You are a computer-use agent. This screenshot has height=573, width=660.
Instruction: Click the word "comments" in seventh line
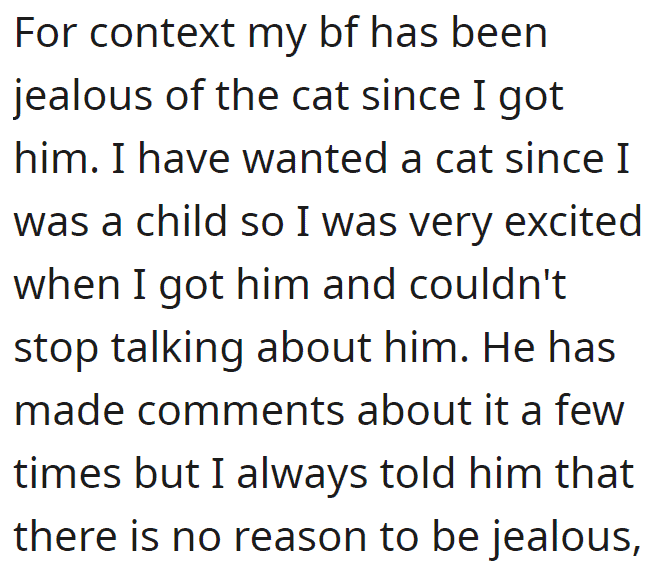[x=241, y=411]
